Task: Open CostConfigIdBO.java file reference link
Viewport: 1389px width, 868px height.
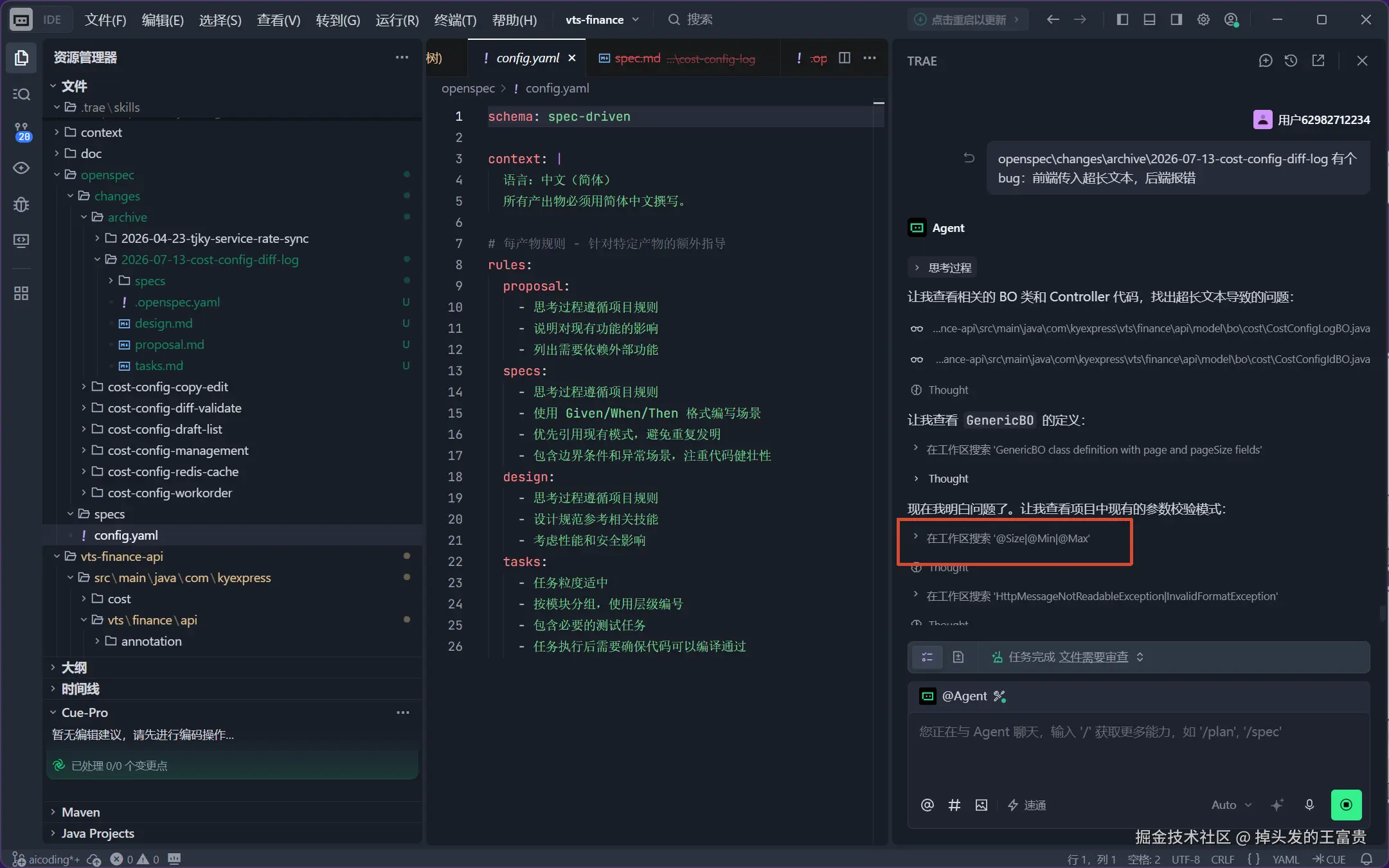Action: click(1152, 359)
